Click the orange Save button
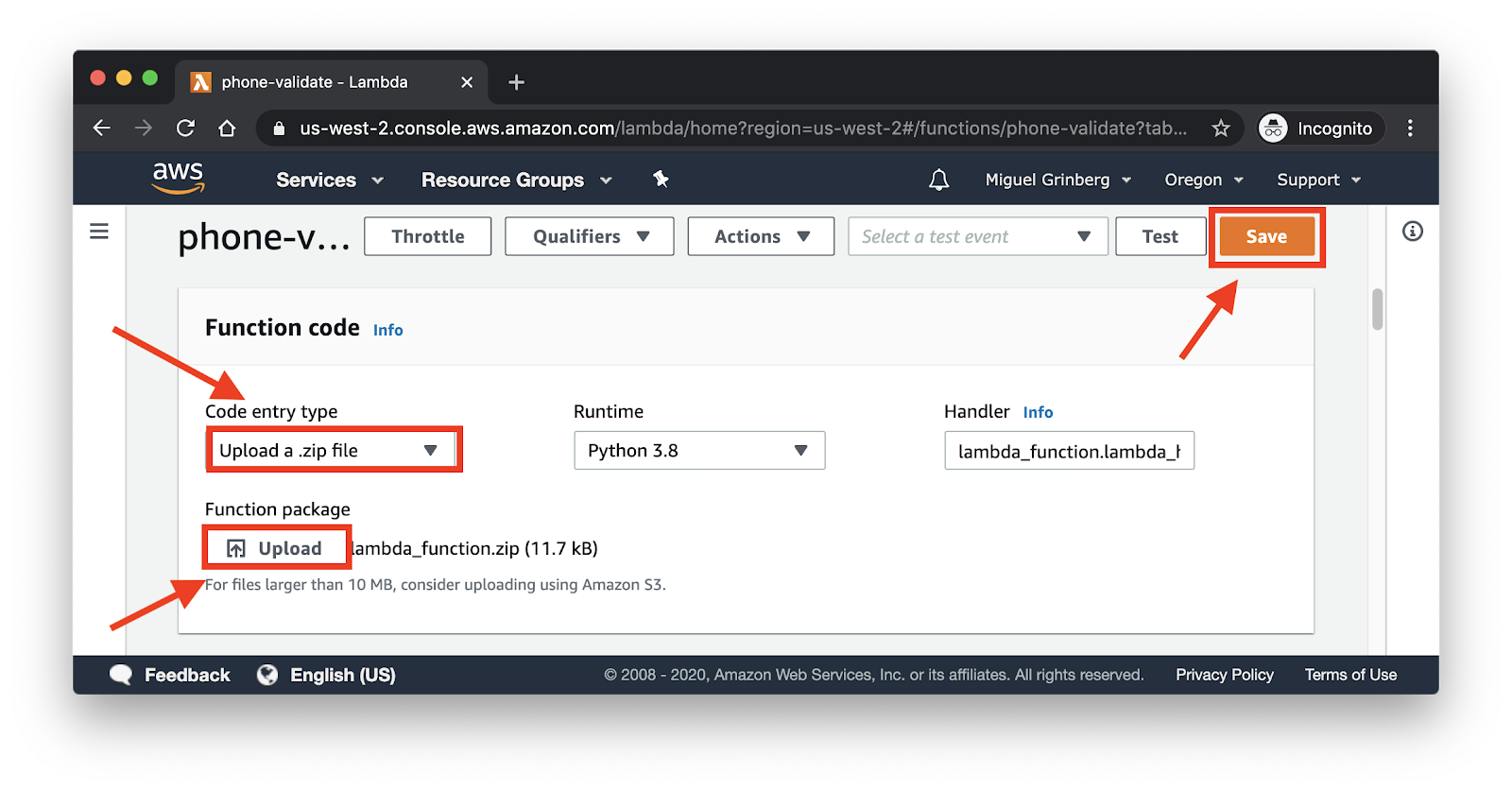Image resolution: width=1512 pixels, height=791 pixels. click(x=1266, y=236)
